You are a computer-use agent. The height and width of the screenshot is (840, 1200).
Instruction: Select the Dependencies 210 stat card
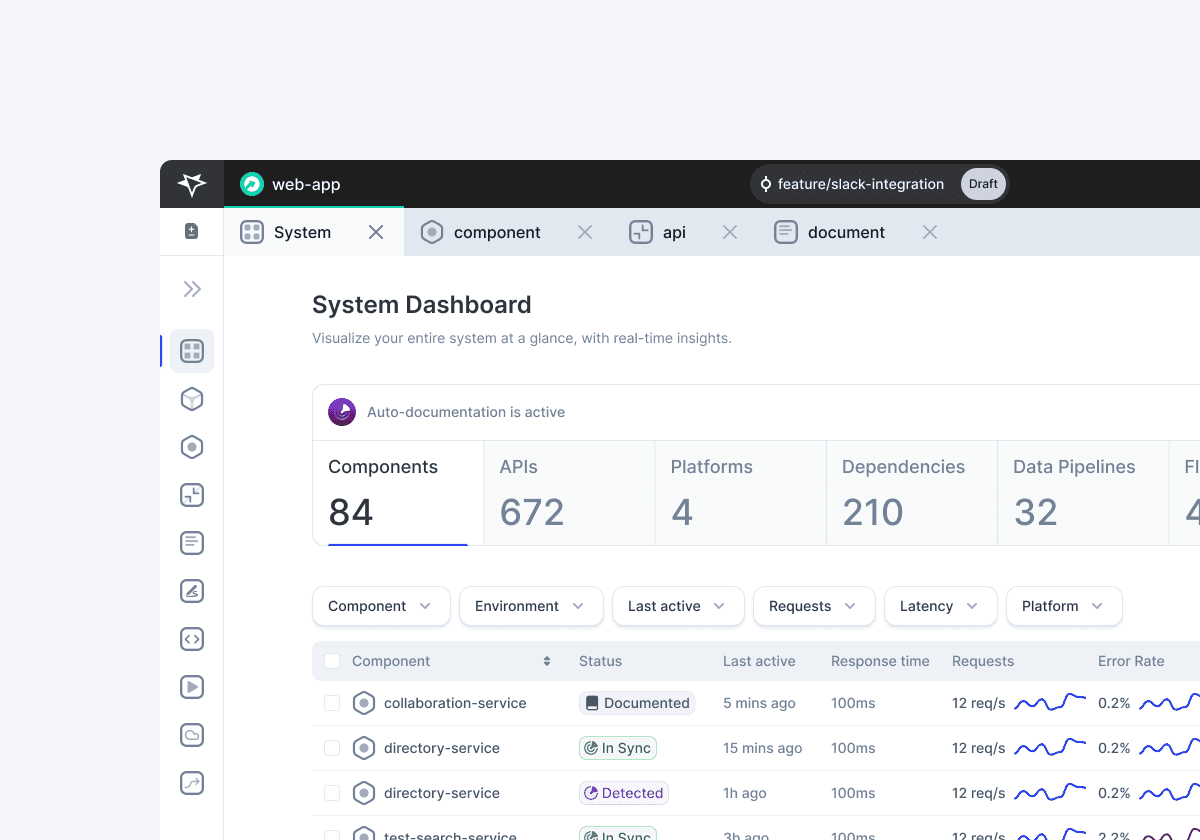[912, 493]
